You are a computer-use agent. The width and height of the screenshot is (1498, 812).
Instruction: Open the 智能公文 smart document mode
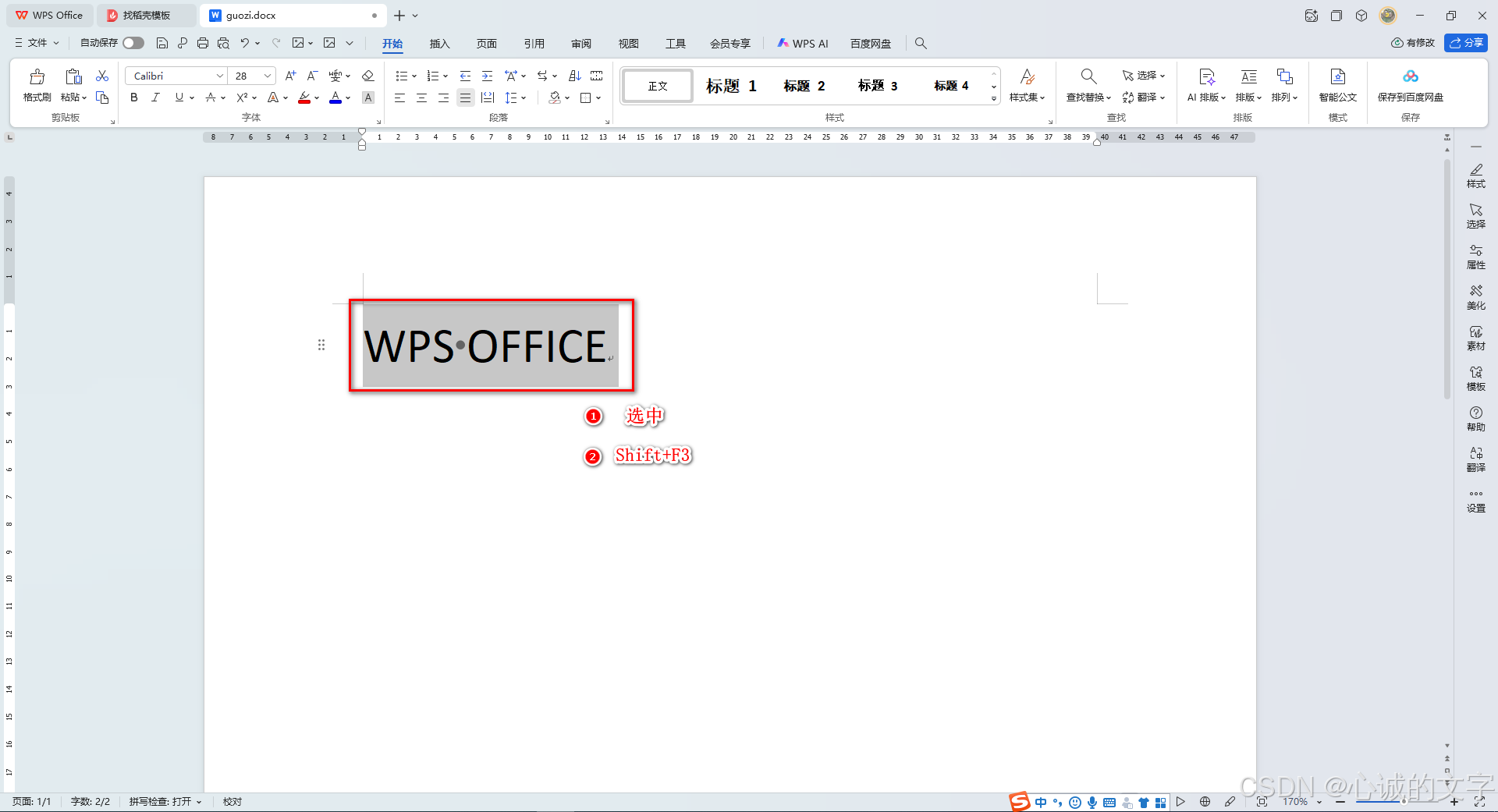(1337, 86)
